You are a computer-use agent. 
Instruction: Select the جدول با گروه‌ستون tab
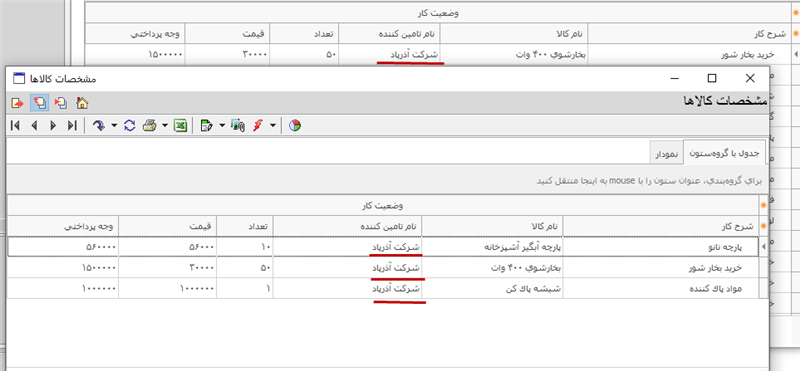[x=724, y=153]
